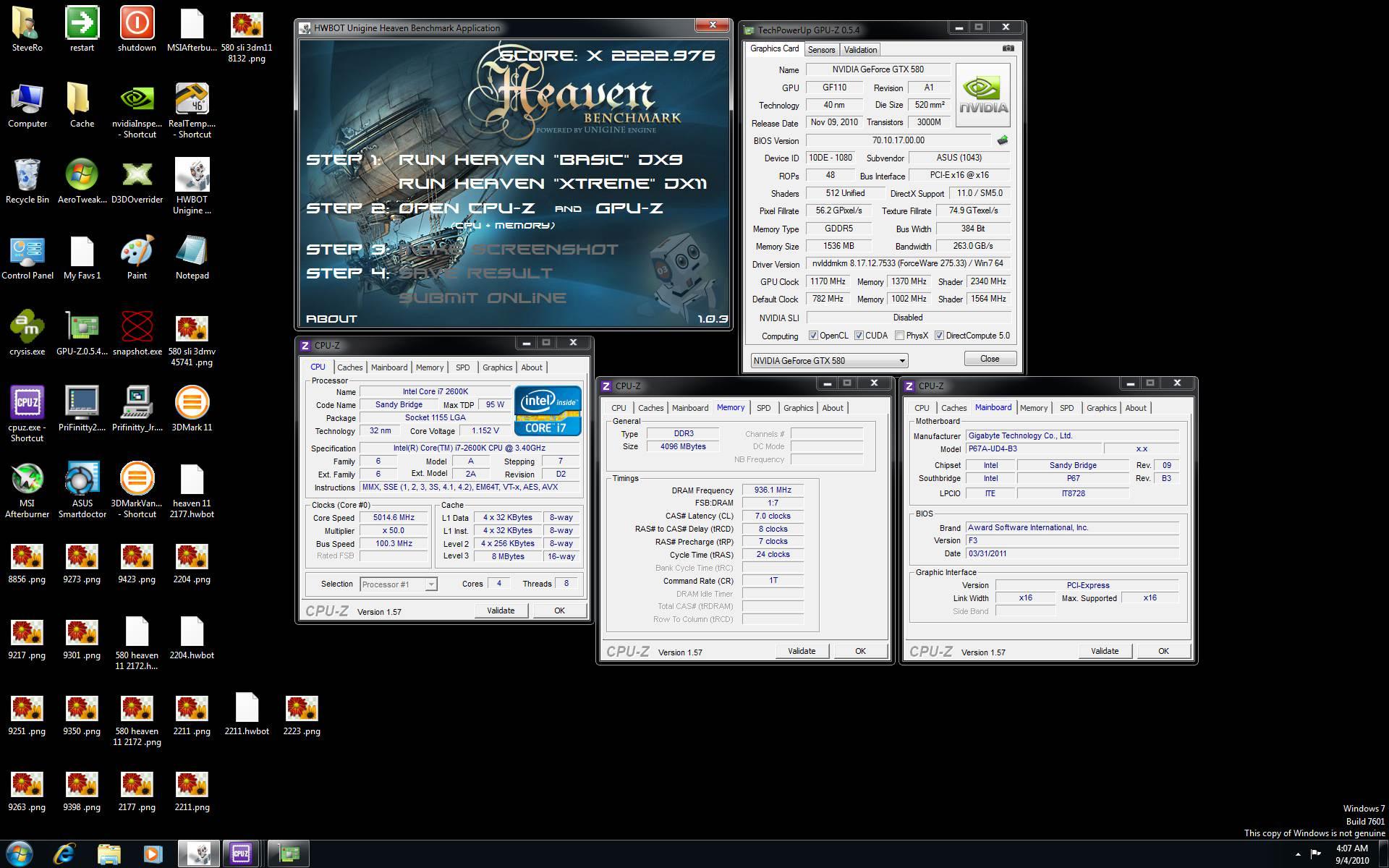
Task: Open Windows Explorer taskbar icon
Action: click(109, 854)
